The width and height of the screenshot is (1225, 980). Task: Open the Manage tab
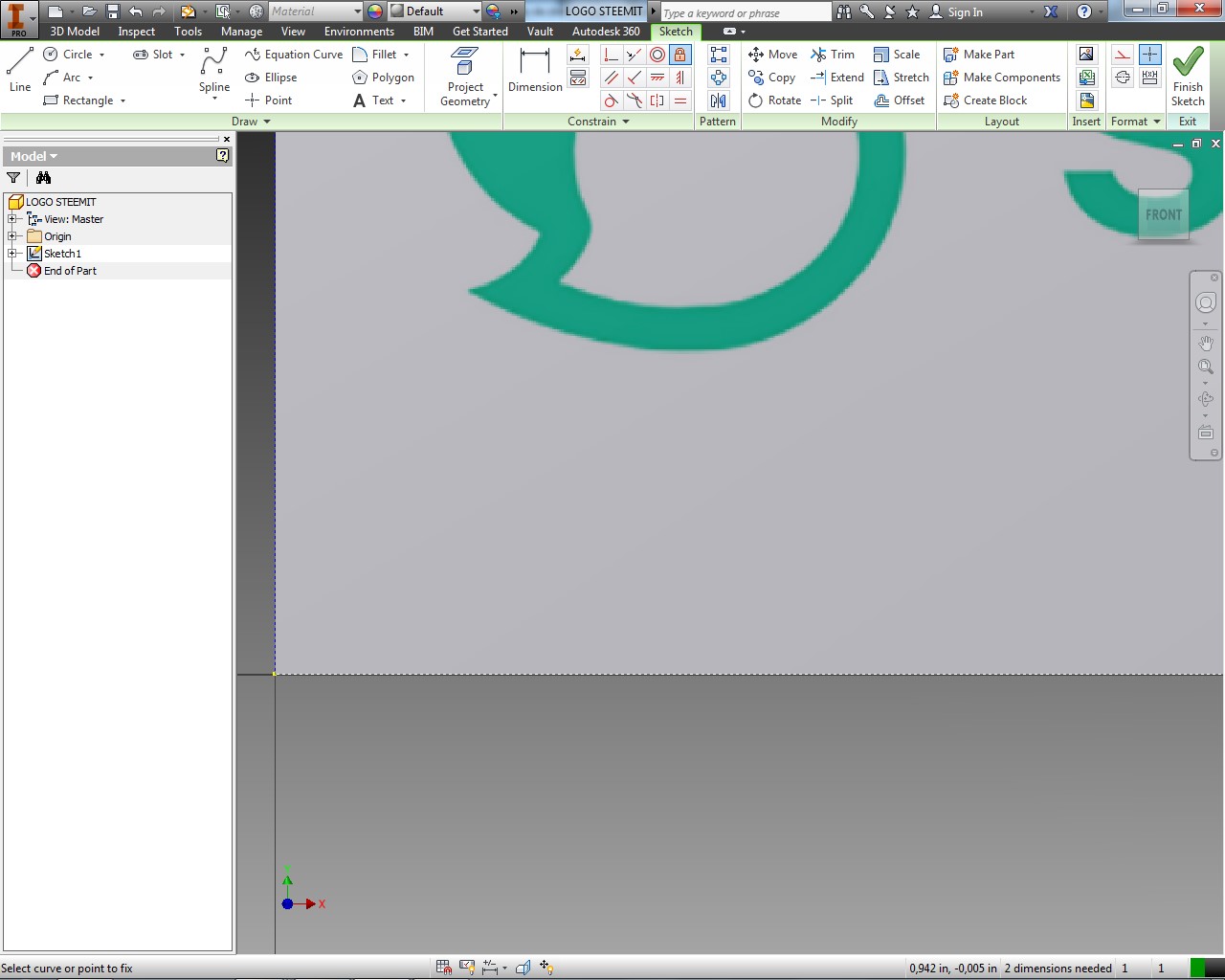point(242,32)
